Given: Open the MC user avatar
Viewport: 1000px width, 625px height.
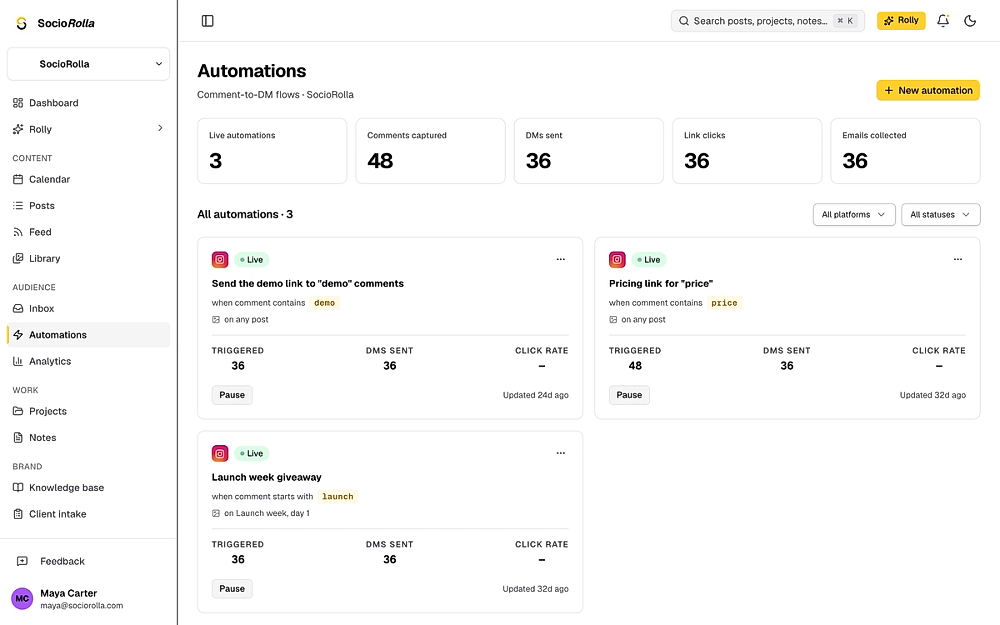Looking at the screenshot, I should click(22, 598).
